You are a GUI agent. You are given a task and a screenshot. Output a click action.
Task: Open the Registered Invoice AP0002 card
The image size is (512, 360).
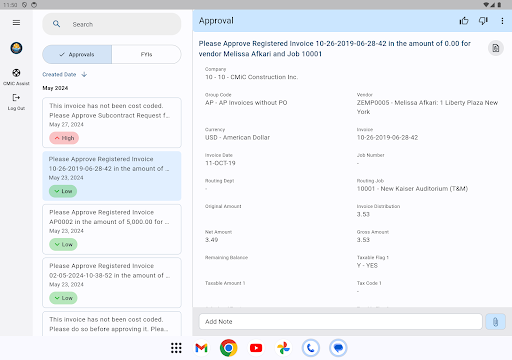click(112, 229)
